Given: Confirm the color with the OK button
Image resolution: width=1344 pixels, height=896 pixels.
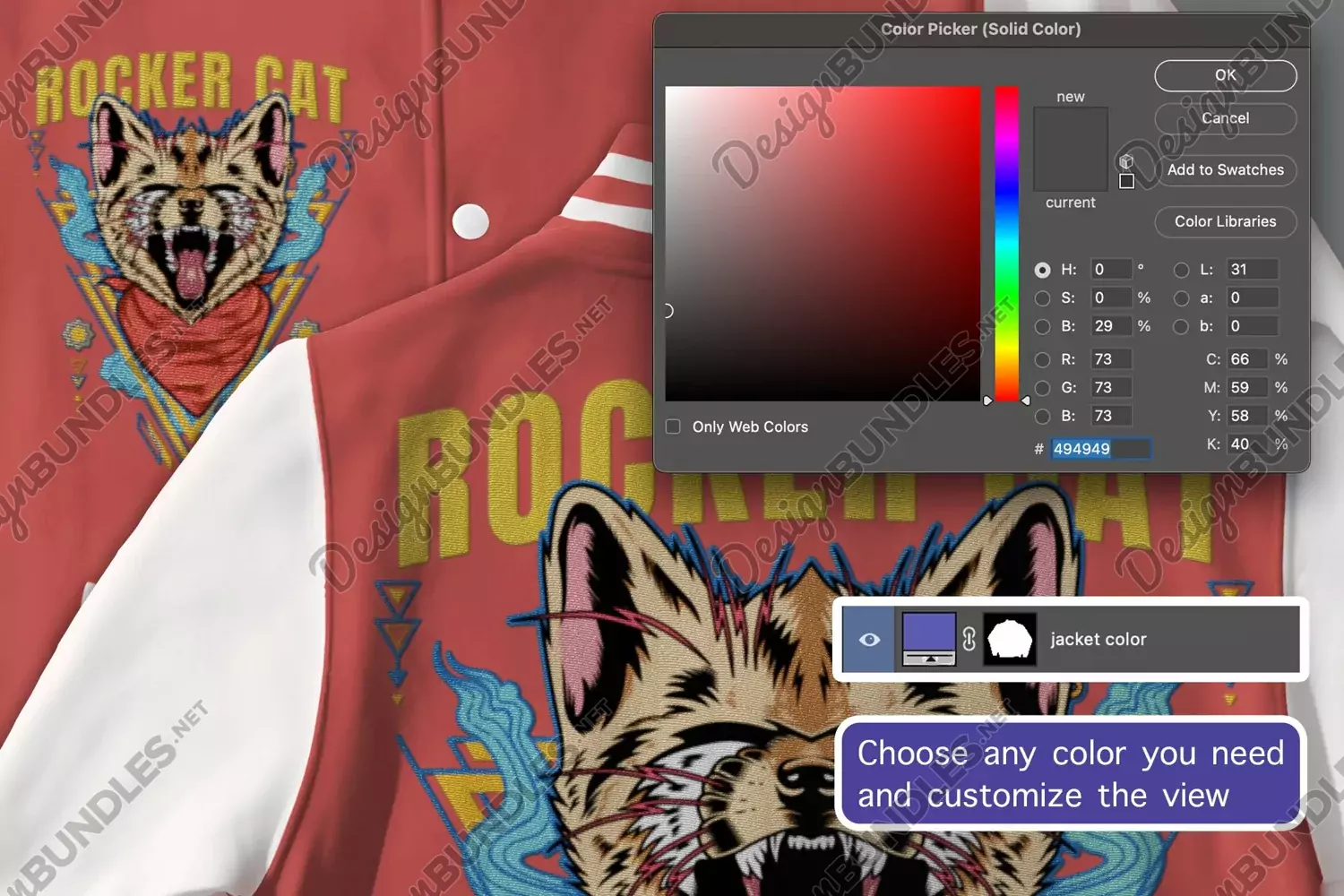Looking at the screenshot, I should (x=1225, y=75).
